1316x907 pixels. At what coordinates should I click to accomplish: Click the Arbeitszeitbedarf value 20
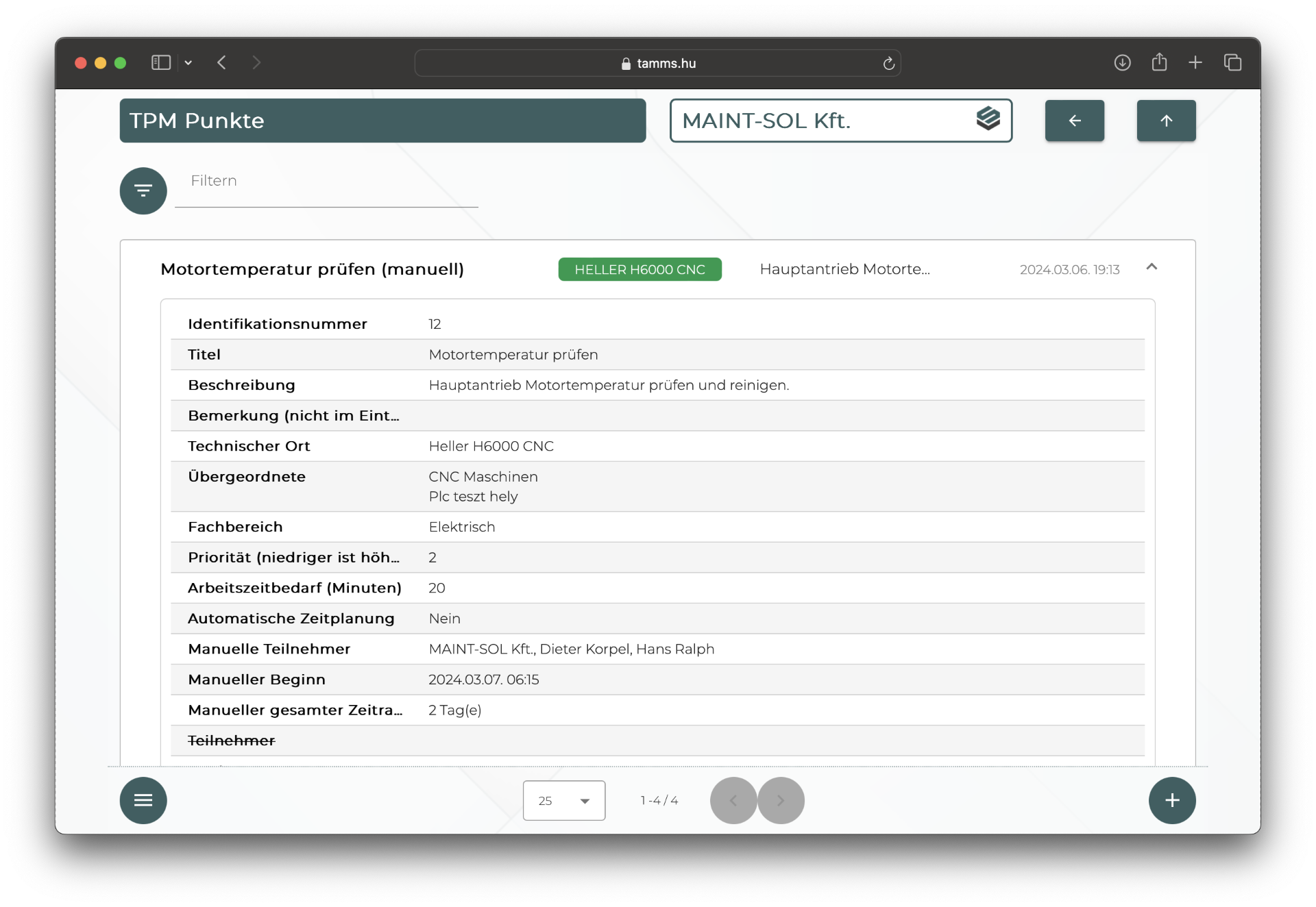[437, 588]
